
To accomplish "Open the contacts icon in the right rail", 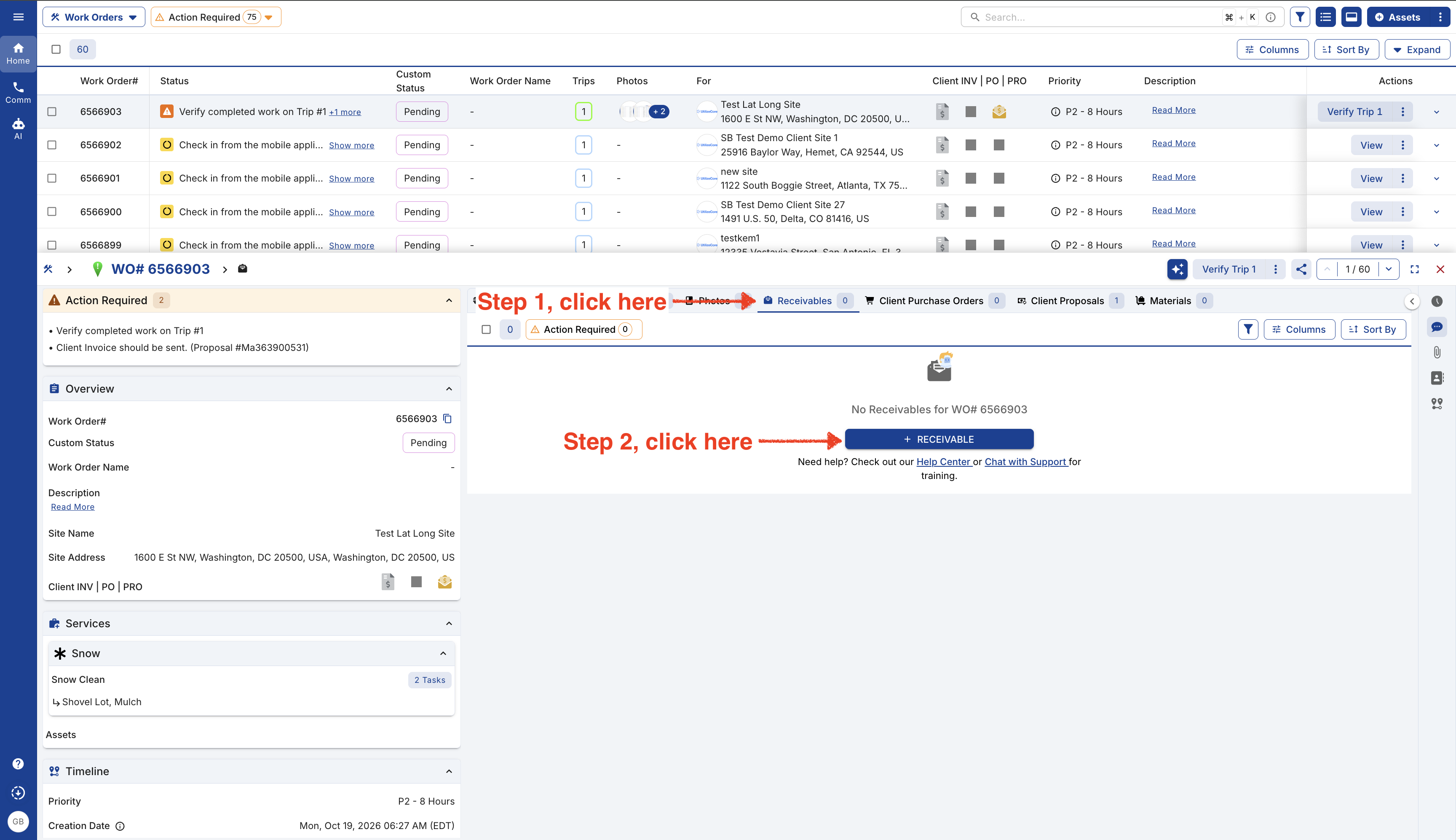I will click(x=1436, y=378).
